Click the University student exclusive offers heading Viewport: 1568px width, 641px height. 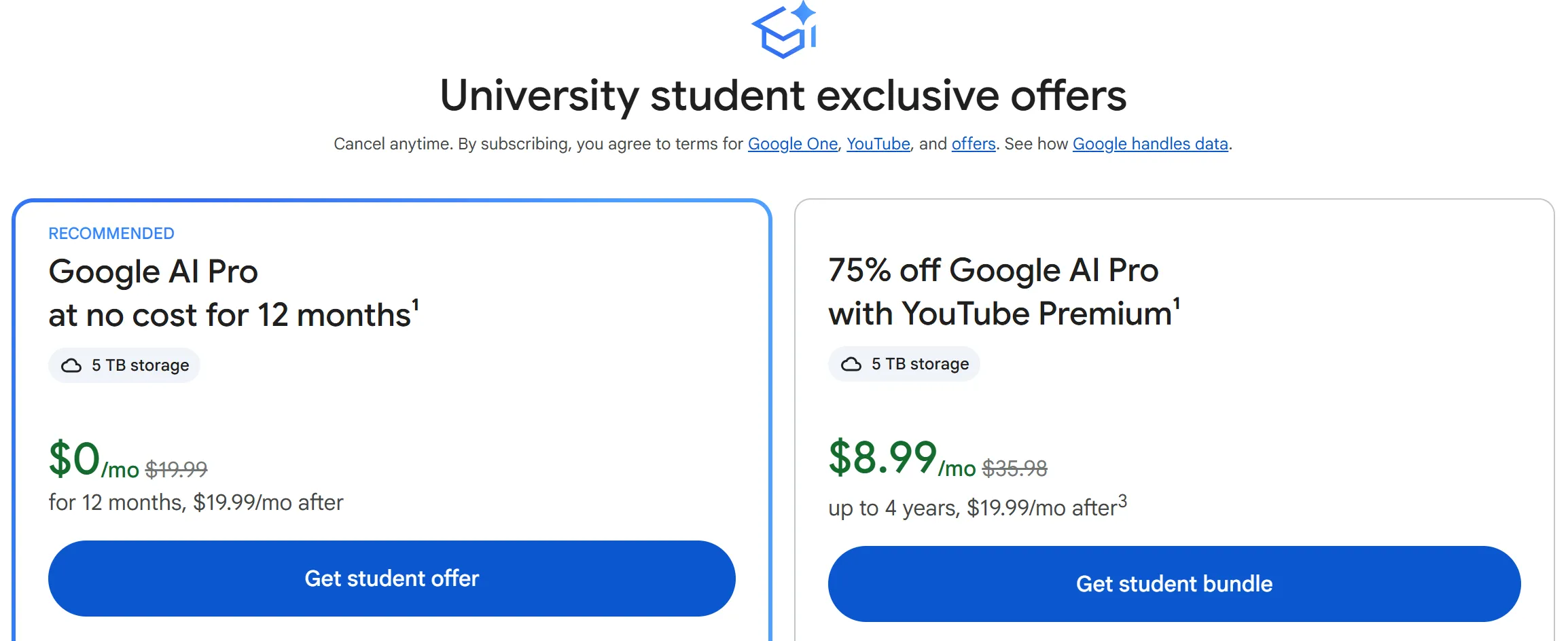783,95
